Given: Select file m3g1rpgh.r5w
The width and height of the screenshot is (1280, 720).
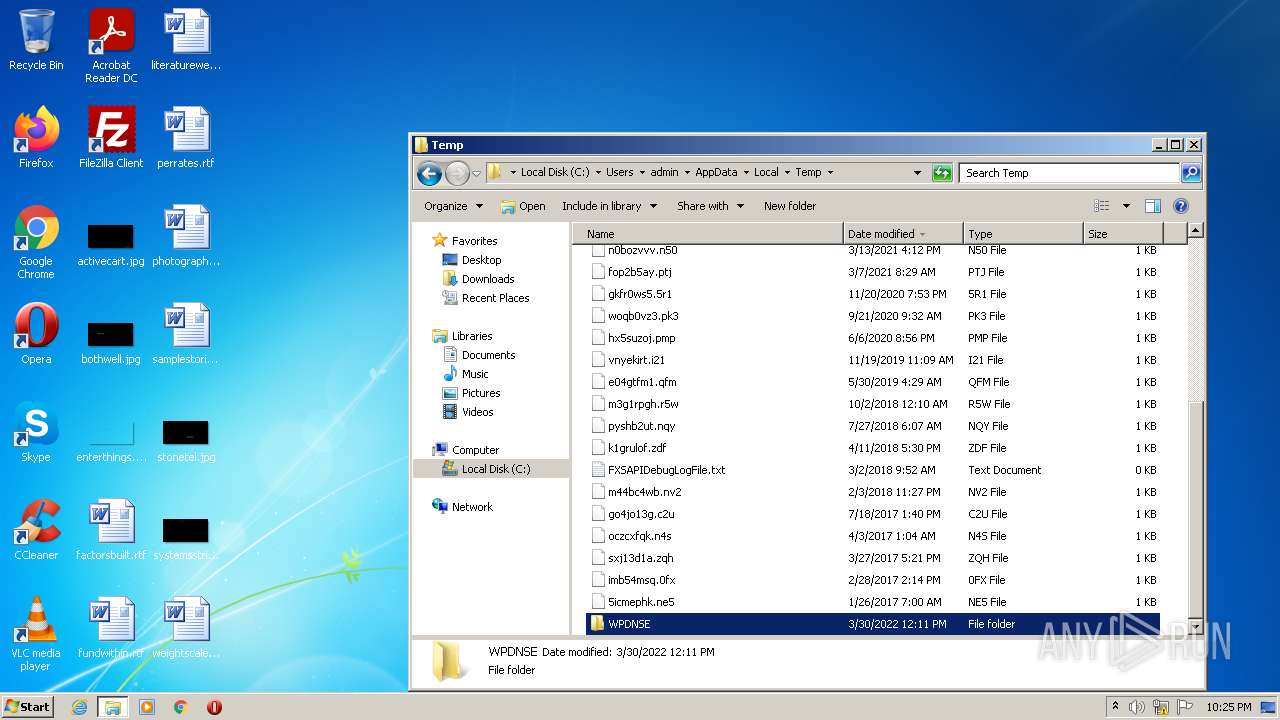Looking at the screenshot, I should (872, 404).
